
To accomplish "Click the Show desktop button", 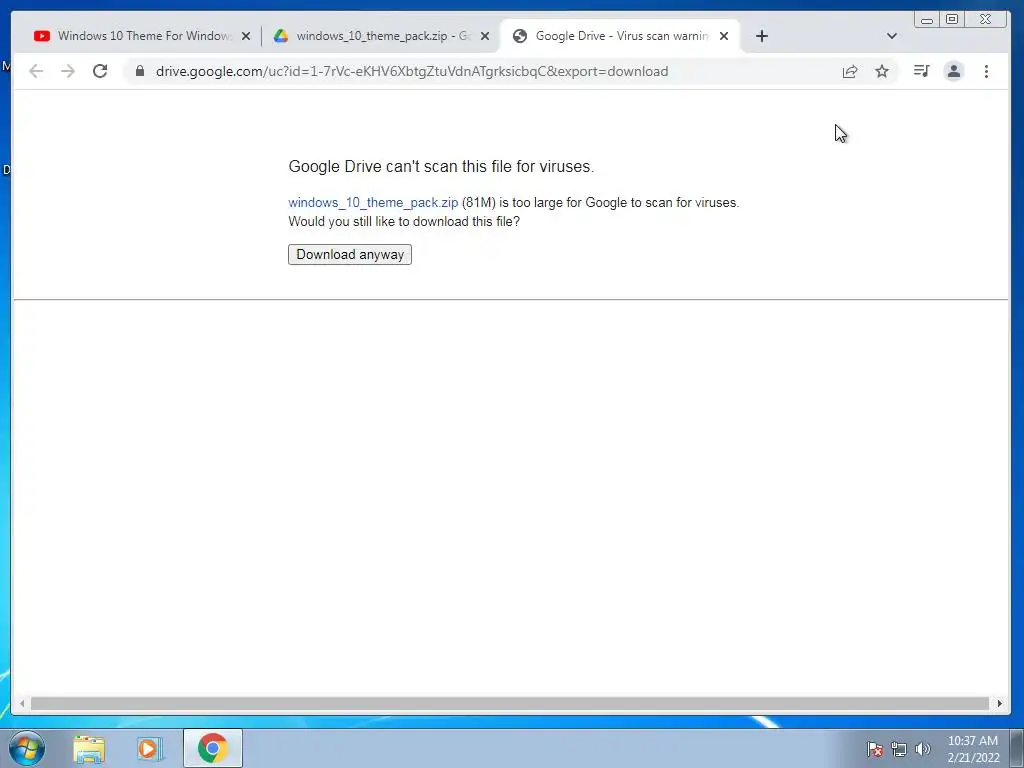I will pos(1017,748).
